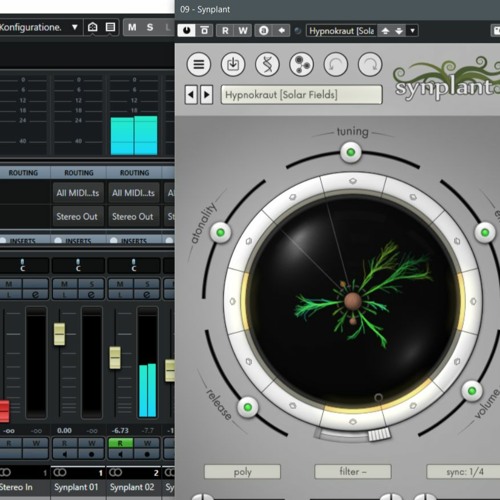Click the A/B settings compare button
The image size is (500, 500).
264,31
